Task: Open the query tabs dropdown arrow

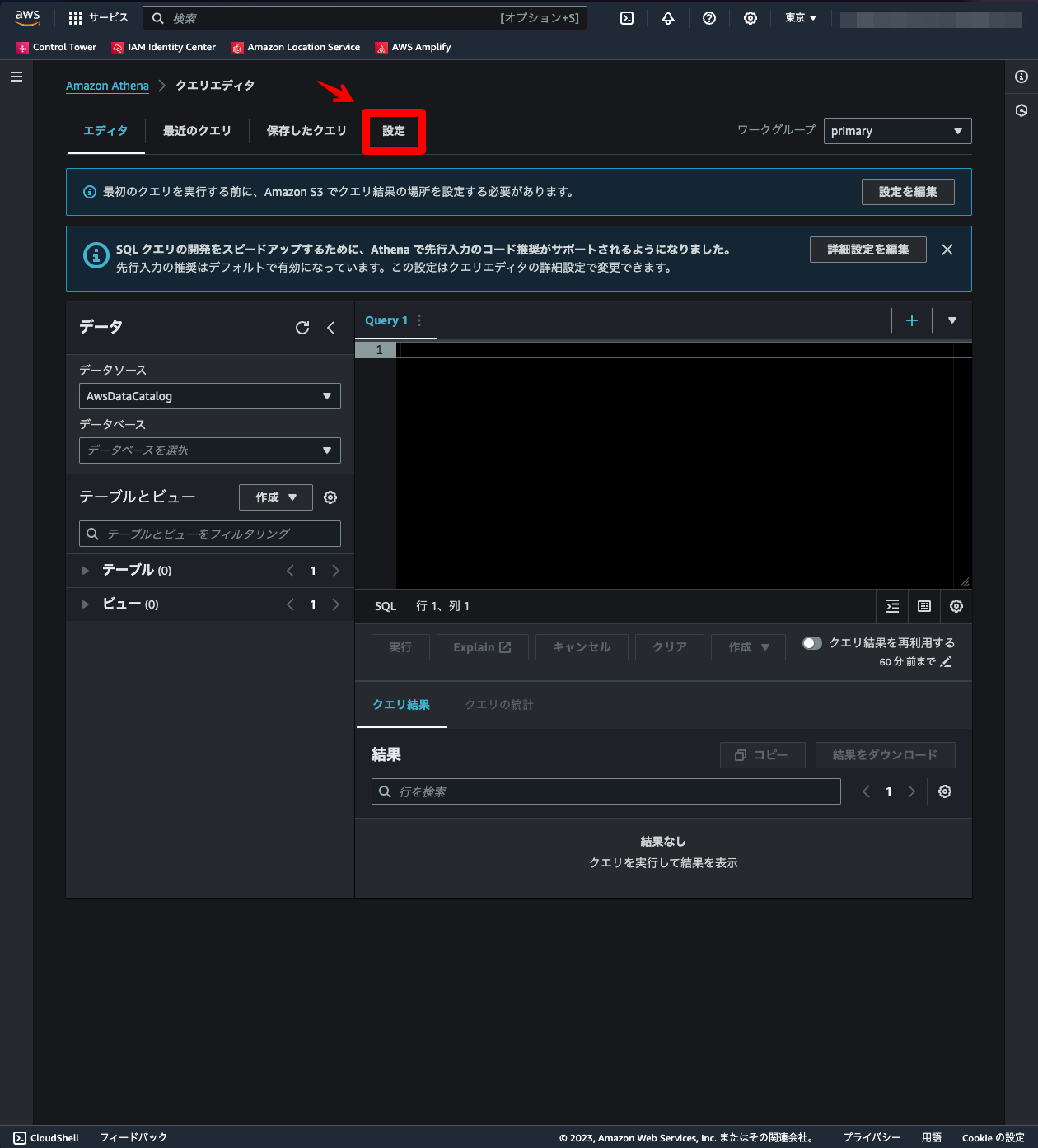Action: (x=952, y=320)
